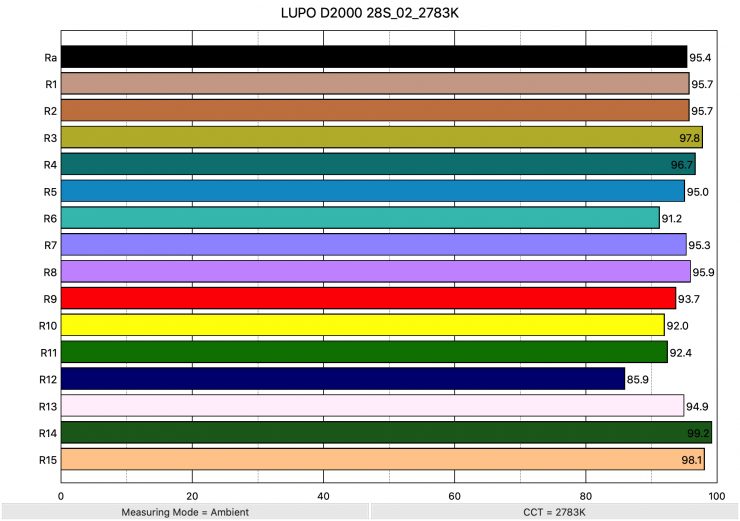
Task: Select the R6 turquoise bar
Action: (360, 218)
